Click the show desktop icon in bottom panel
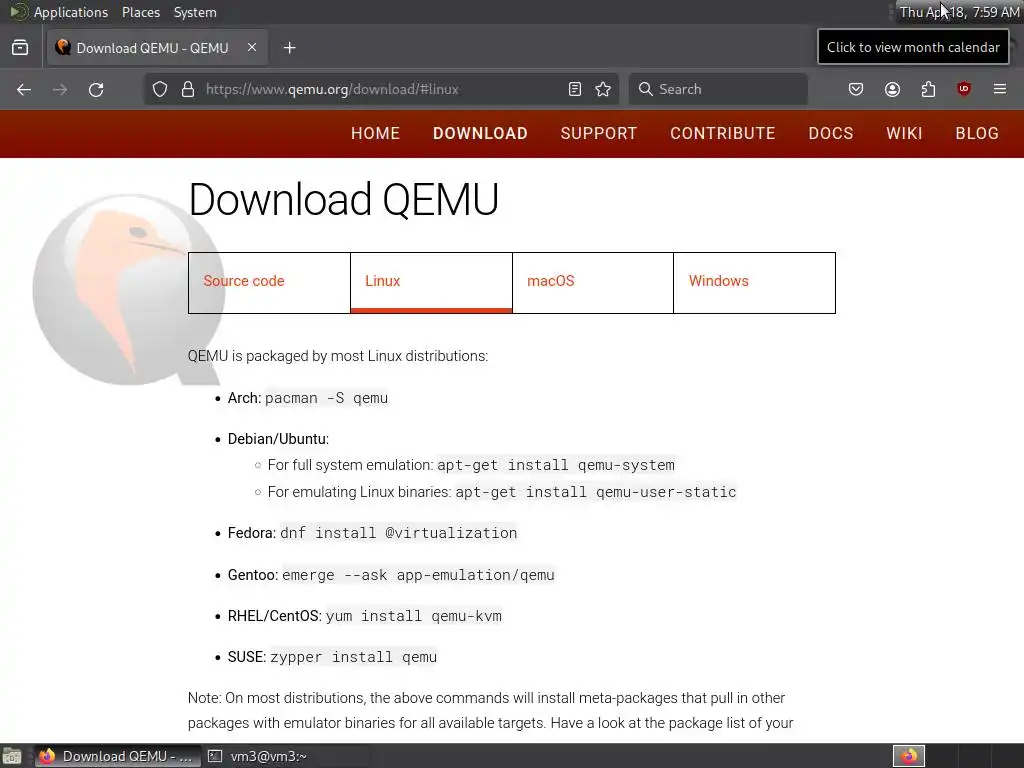 (12, 756)
